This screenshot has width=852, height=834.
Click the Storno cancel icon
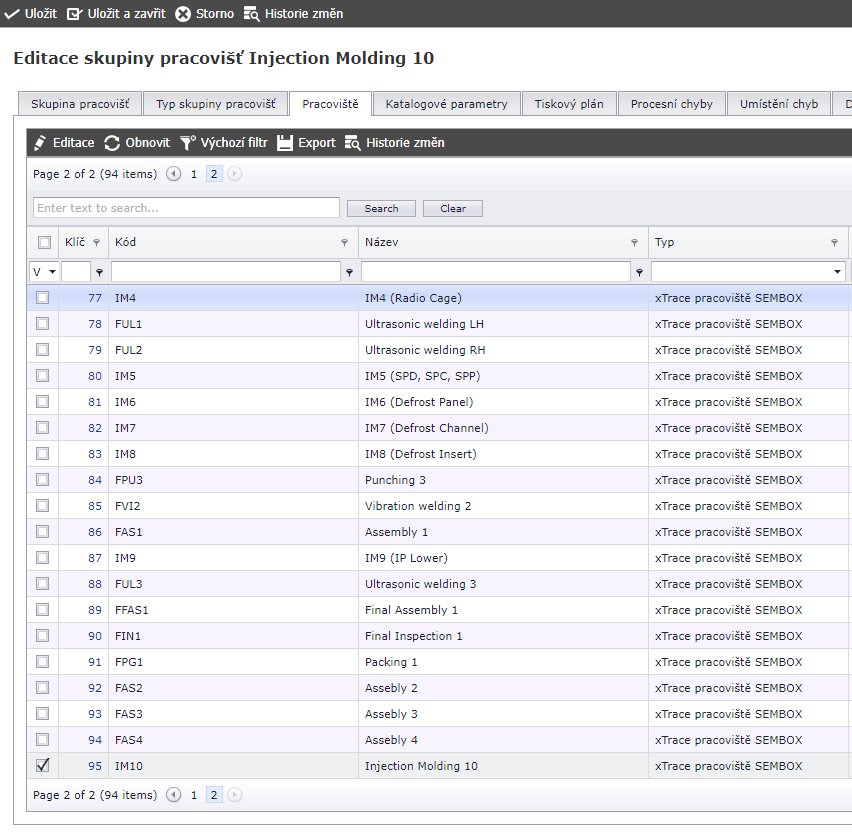[183, 14]
